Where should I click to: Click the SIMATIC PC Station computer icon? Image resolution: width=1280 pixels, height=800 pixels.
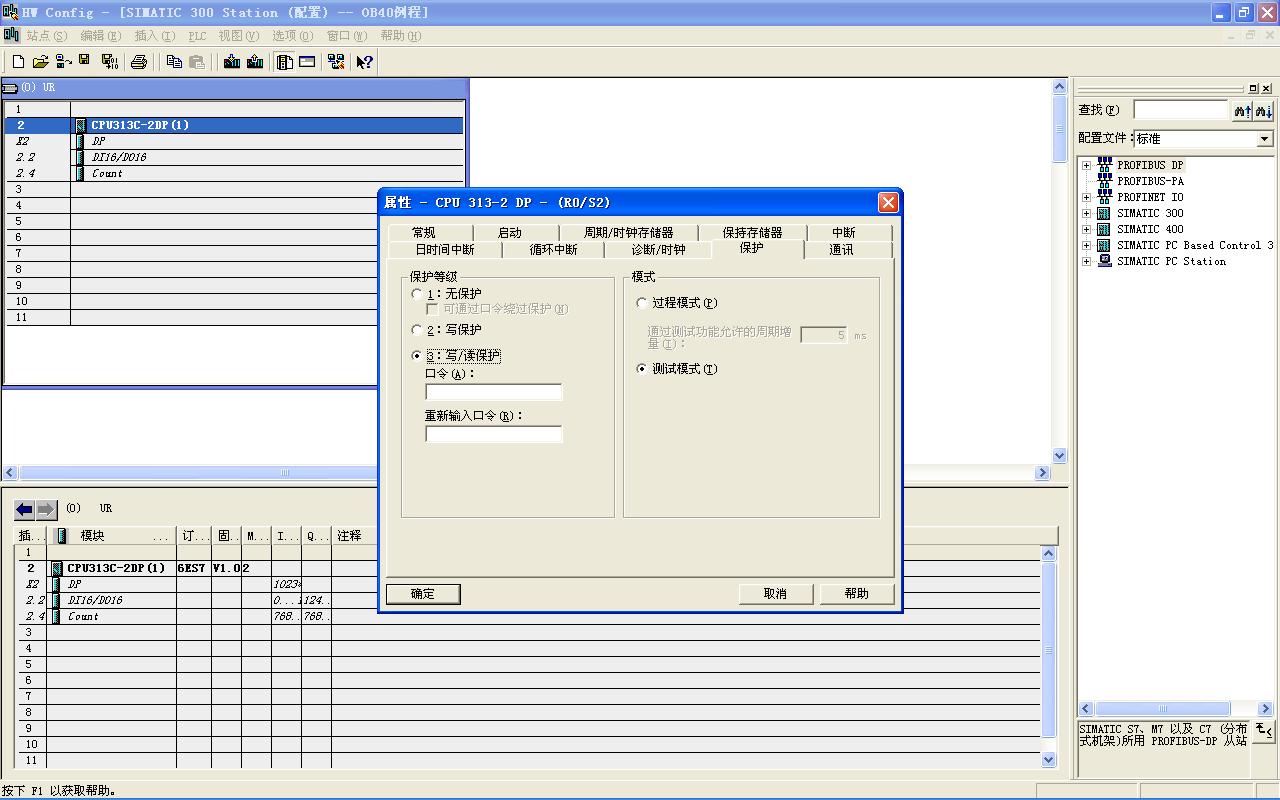tap(1104, 261)
